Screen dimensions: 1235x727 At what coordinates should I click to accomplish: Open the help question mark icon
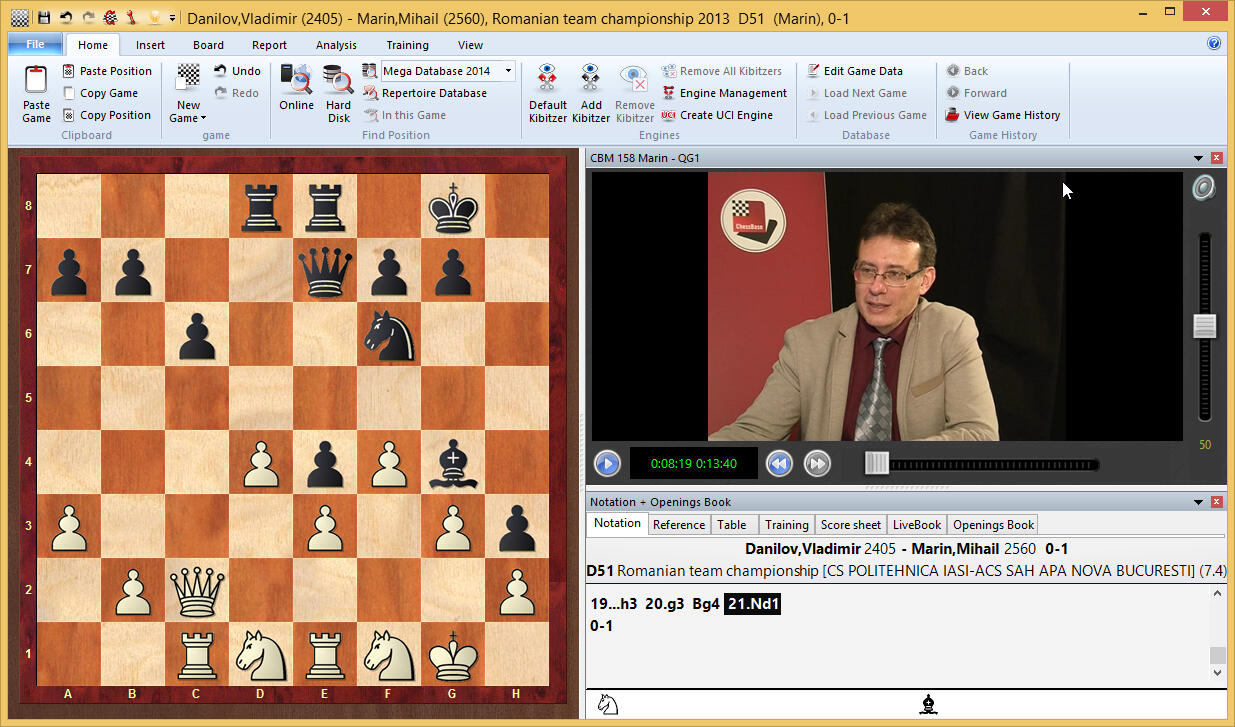1214,44
